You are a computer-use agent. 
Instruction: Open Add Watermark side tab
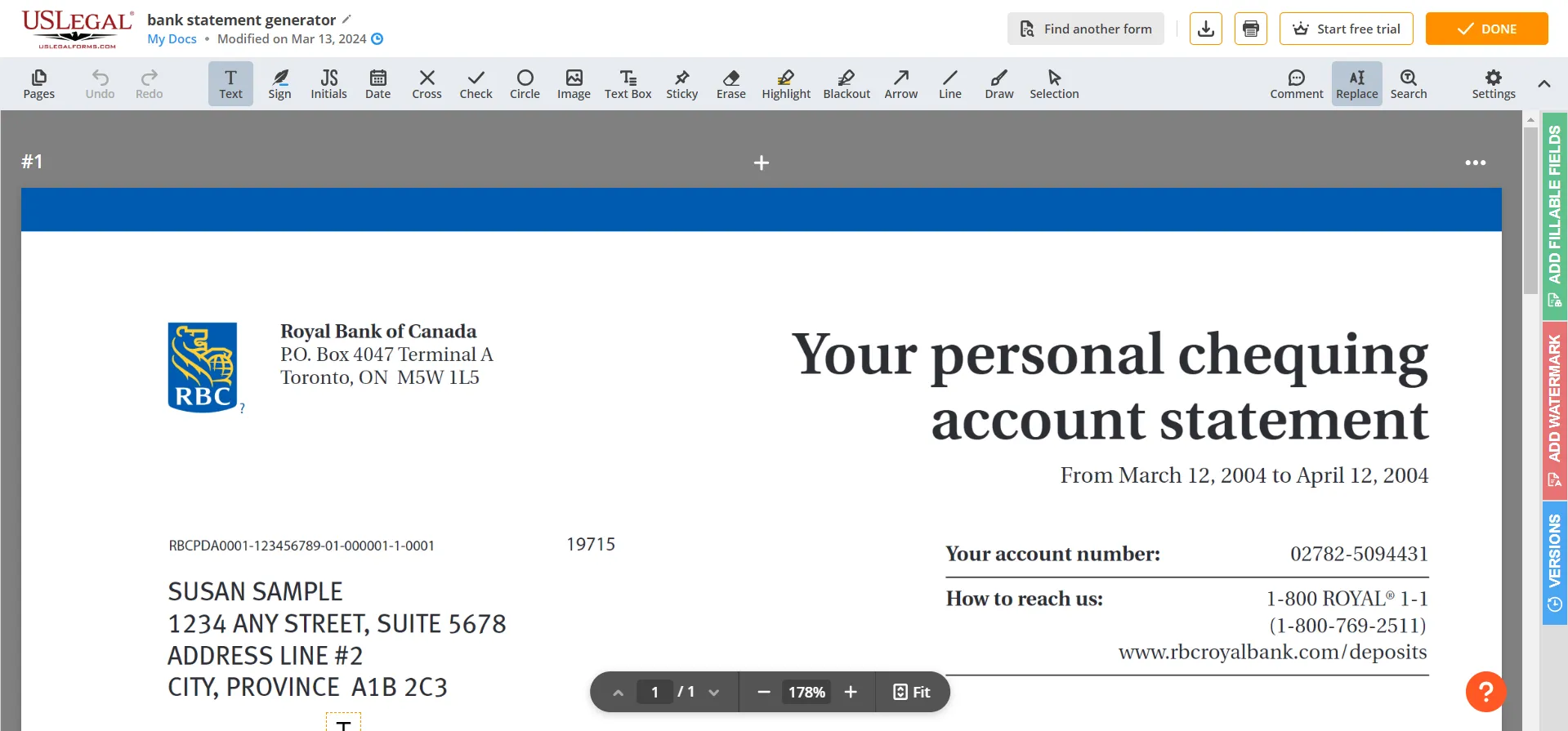[x=1554, y=412]
